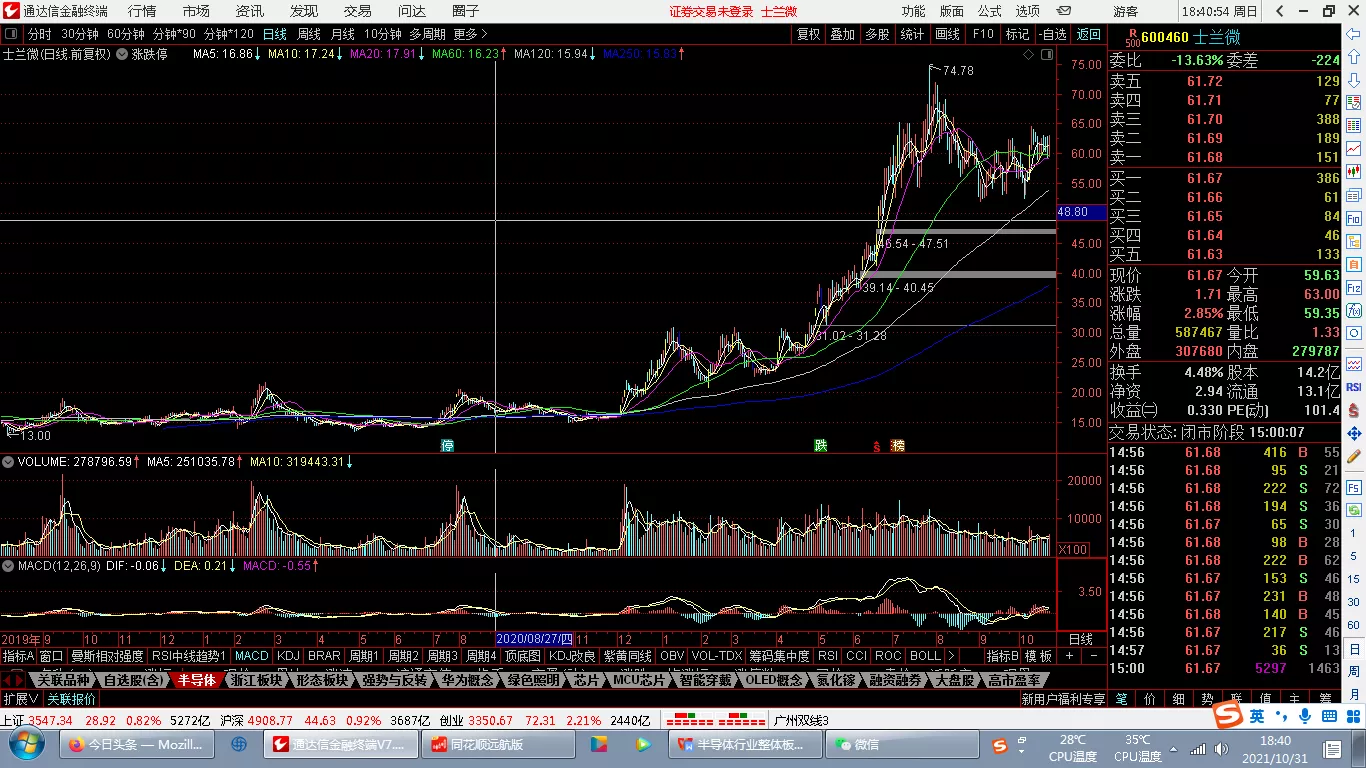Viewport: 1366px width, 768px height.
Task: Select the 芯片 sector tab
Action: 585,680
